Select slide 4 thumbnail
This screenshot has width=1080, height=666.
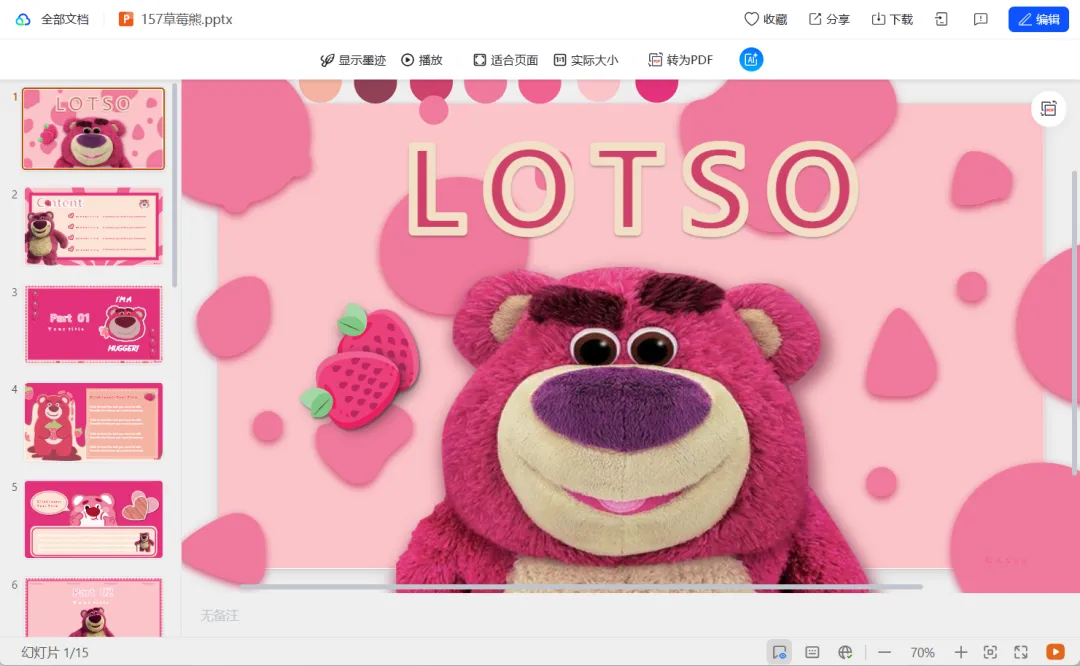coord(94,422)
